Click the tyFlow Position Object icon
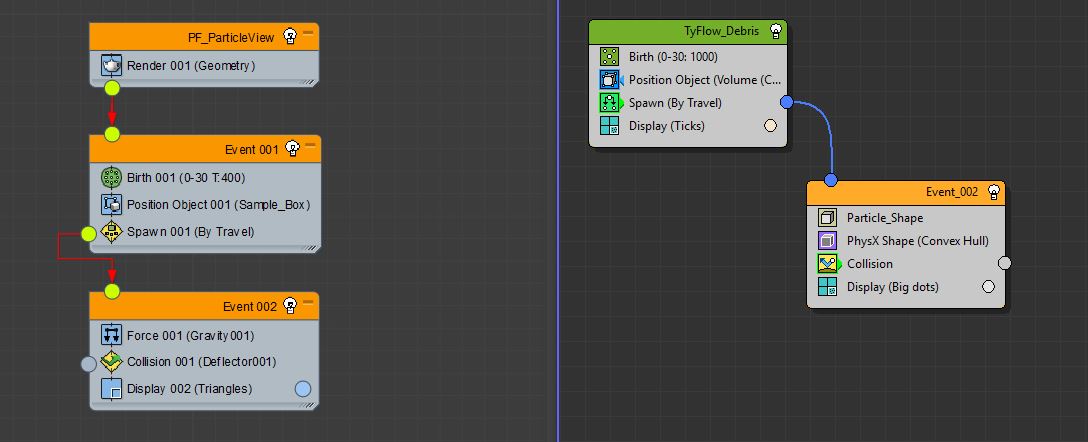This screenshot has width=1088, height=442. click(x=609, y=80)
